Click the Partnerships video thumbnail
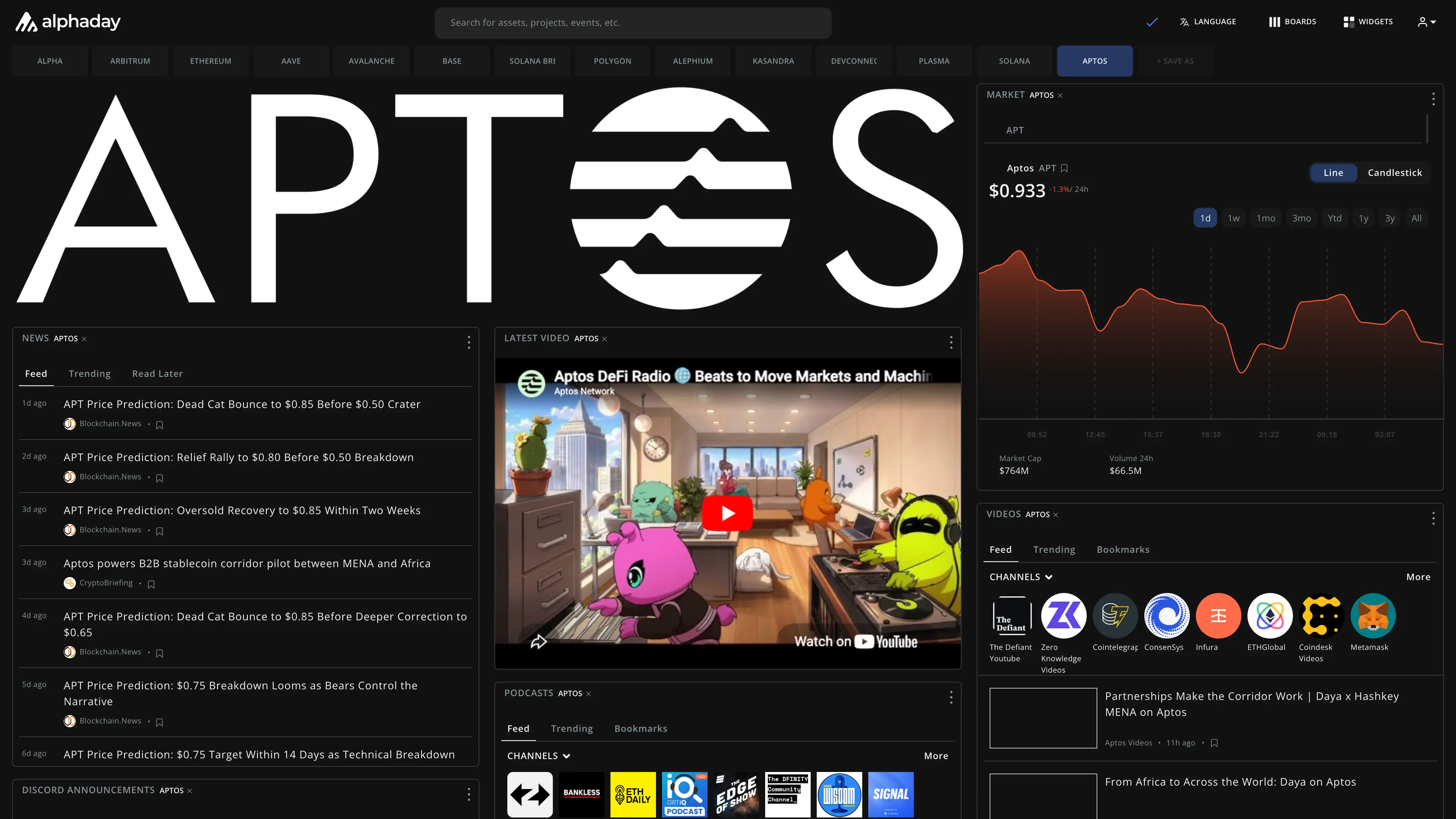Screen dimensions: 1456x819 [1043, 718]
